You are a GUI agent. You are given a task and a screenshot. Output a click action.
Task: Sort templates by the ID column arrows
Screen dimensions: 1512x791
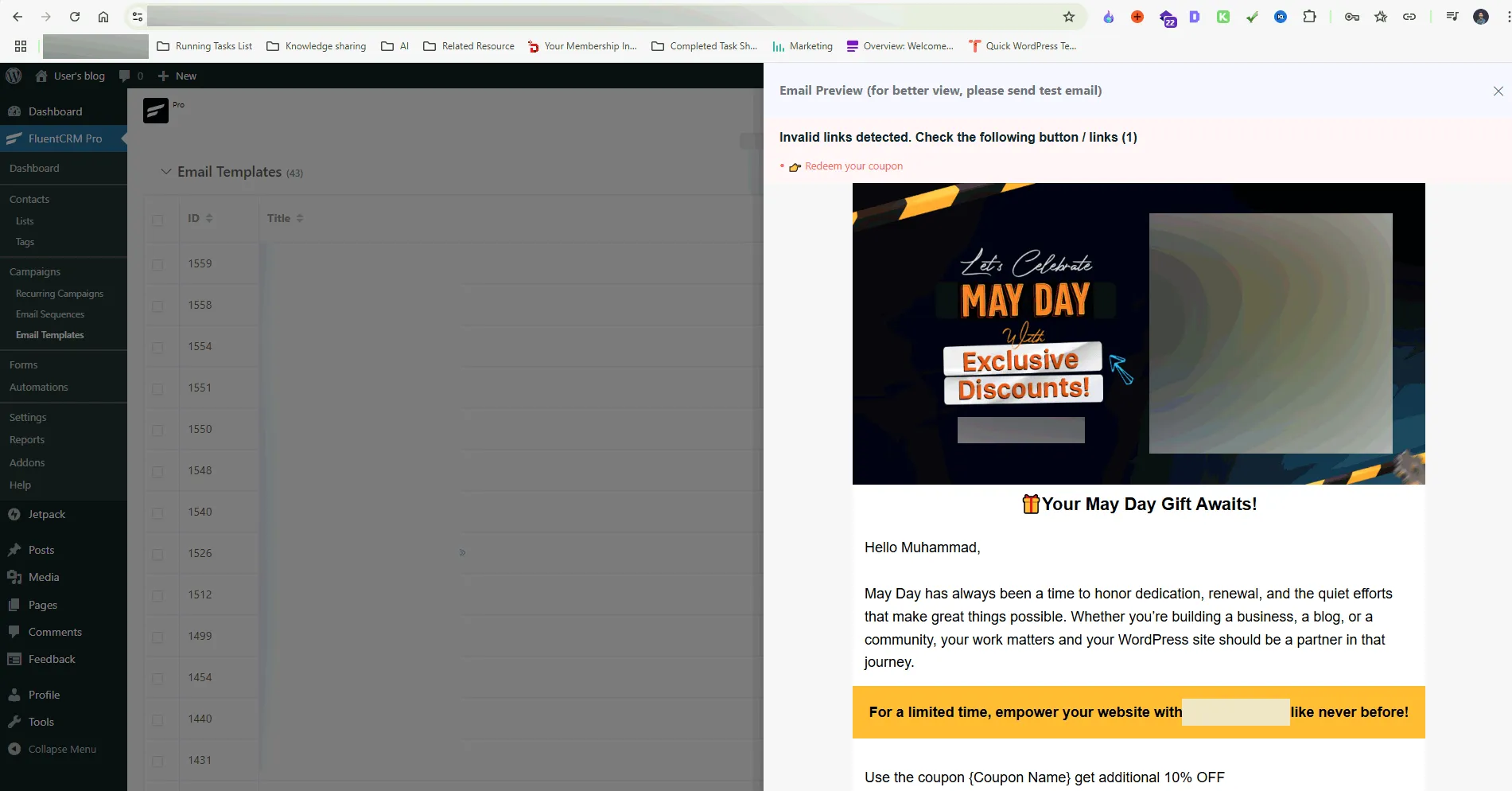click(x=208, y=217)
